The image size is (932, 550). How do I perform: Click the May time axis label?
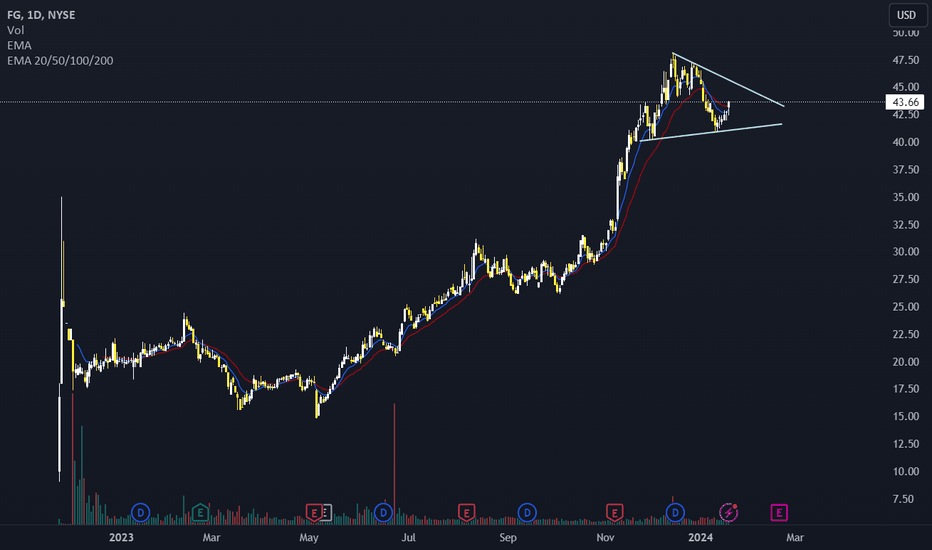click(x=308, y=538)
